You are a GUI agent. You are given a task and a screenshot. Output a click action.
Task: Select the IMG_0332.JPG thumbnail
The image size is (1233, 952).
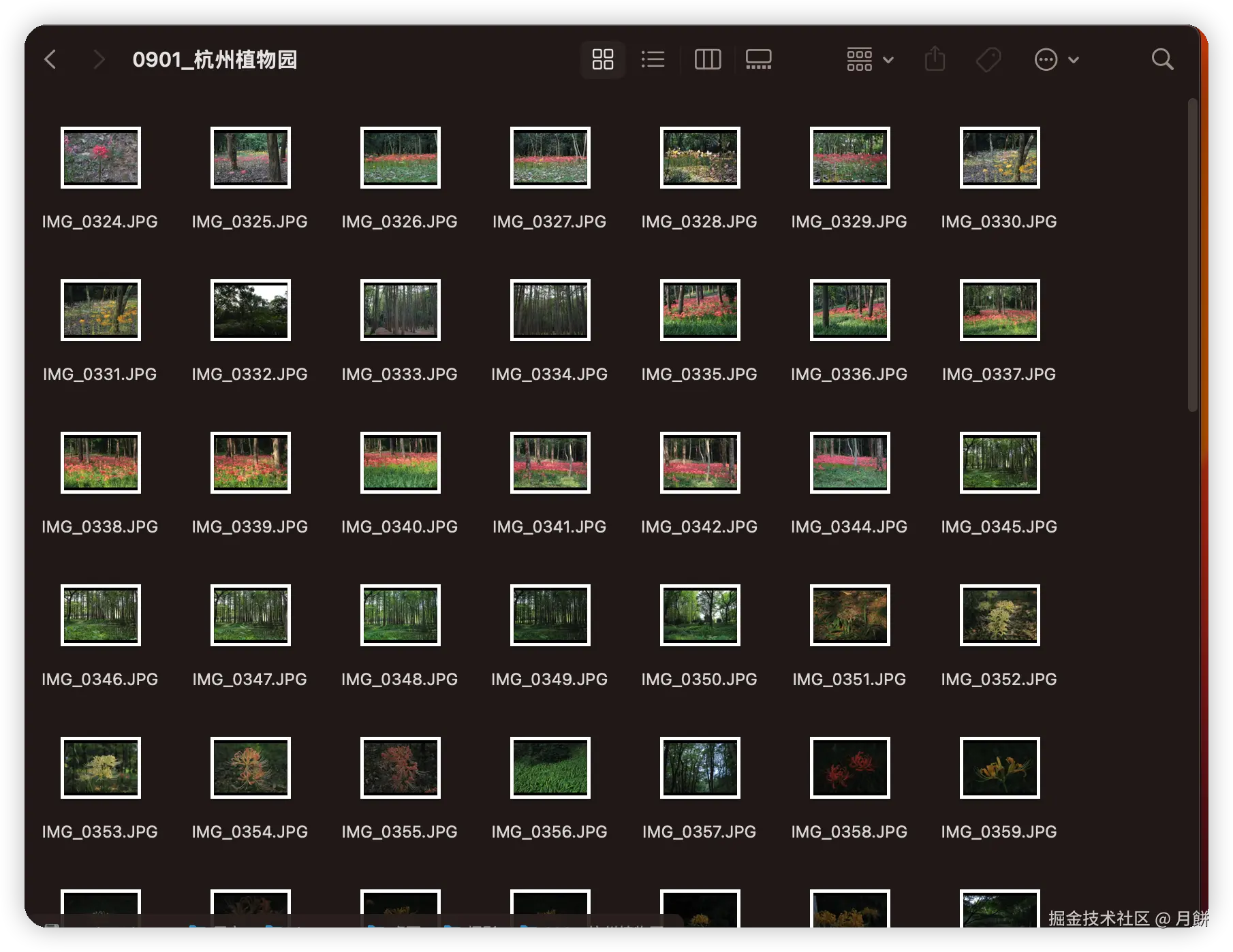251,310
